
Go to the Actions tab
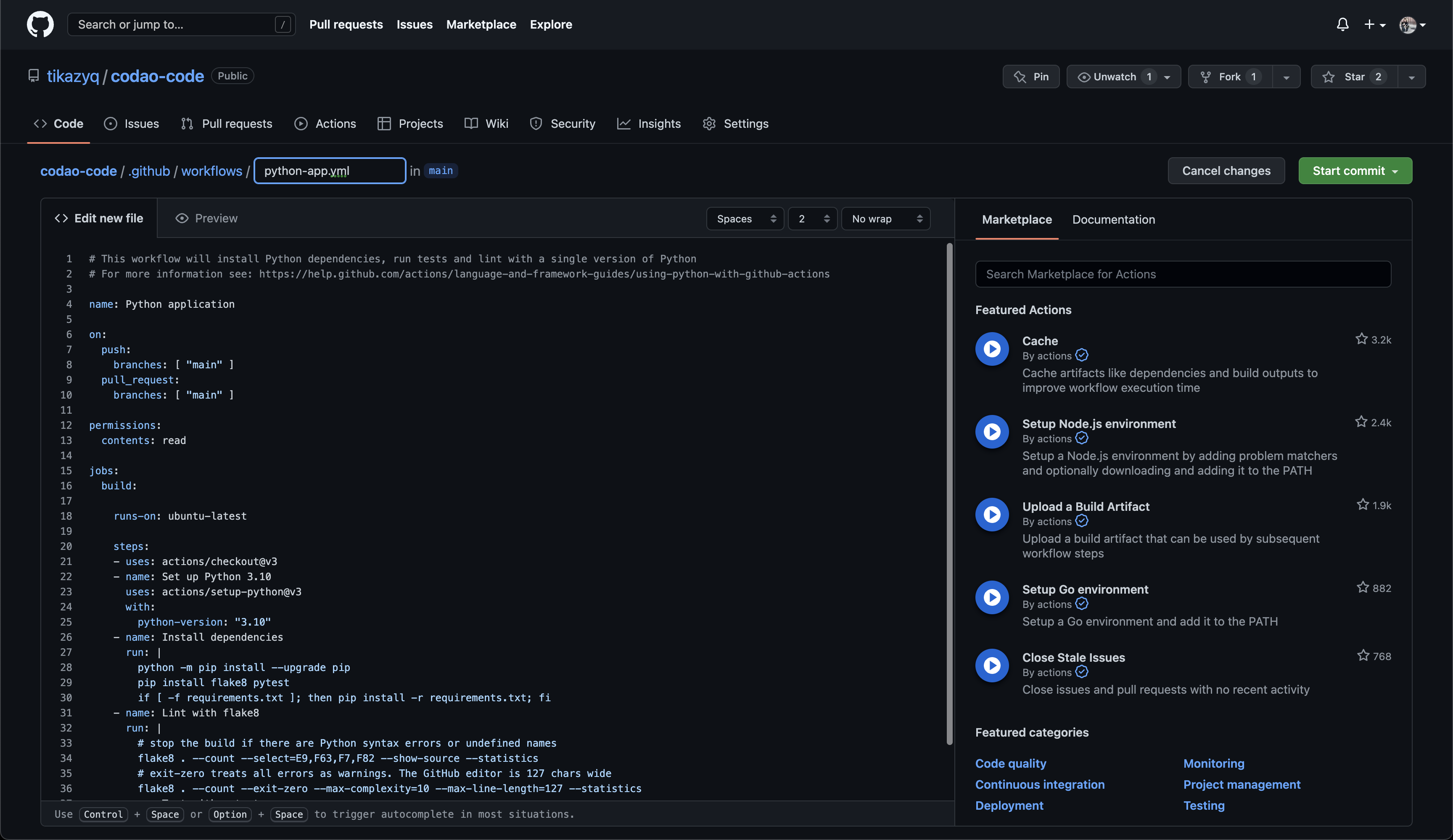pyautogui.click(x=325, y=123)
